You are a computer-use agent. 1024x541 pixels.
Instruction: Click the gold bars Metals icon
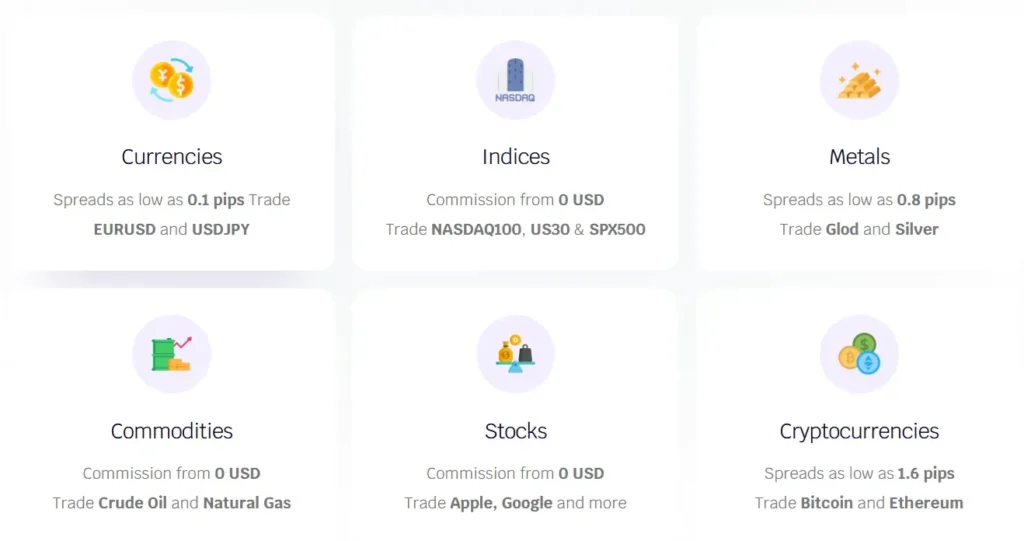(x=859, y=80)
